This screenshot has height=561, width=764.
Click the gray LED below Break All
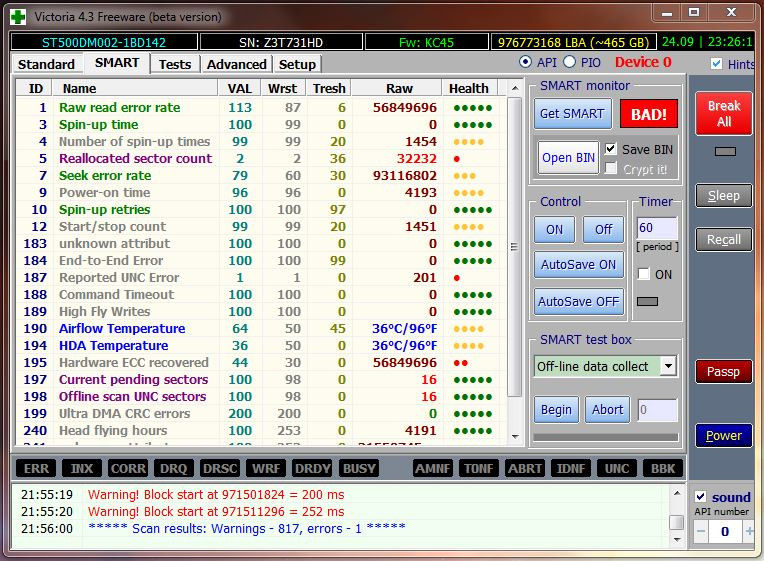tap(725, 152)
